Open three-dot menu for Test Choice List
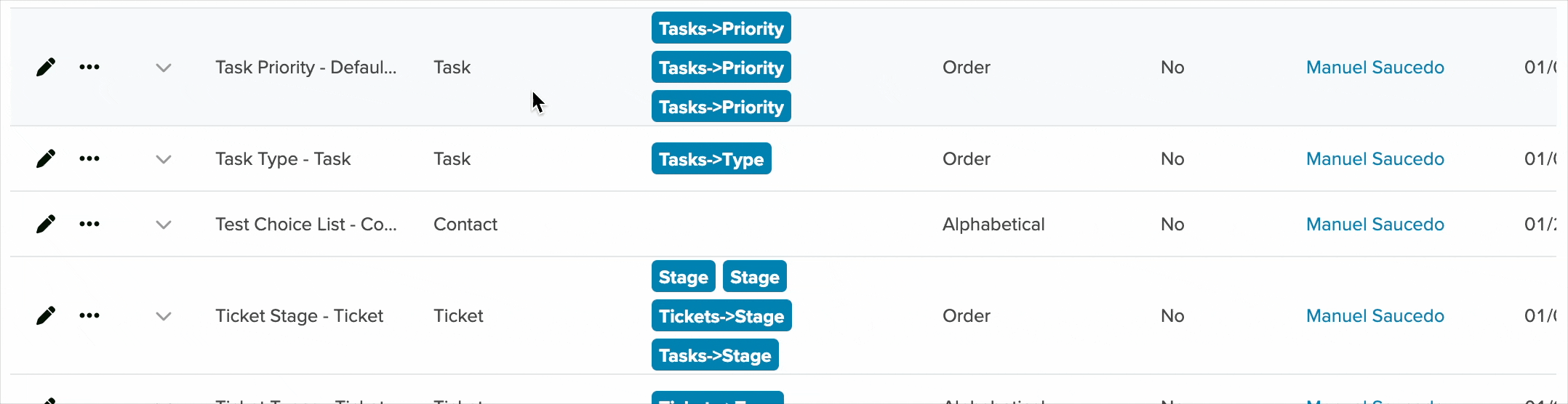Viewport: 1568px width, 404px height. pos(89,224)
